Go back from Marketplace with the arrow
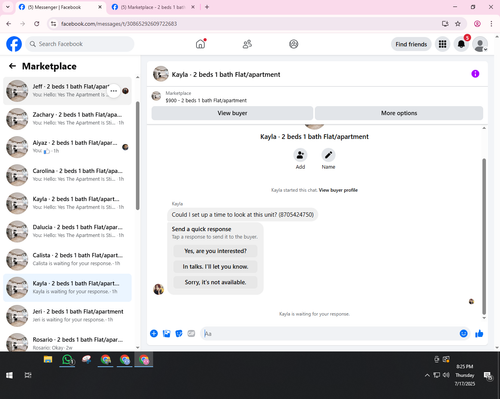500x399 pixels. click(12, 66)
